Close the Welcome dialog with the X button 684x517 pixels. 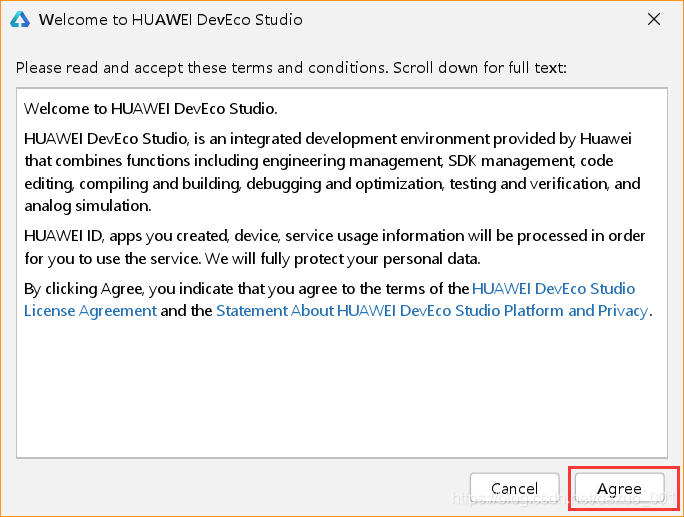pos(653,19)
